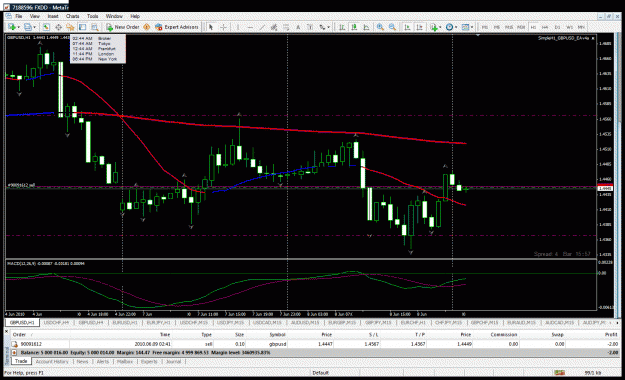Expand the New Chart dropdown arrow
625x380 pixels.
19,27
